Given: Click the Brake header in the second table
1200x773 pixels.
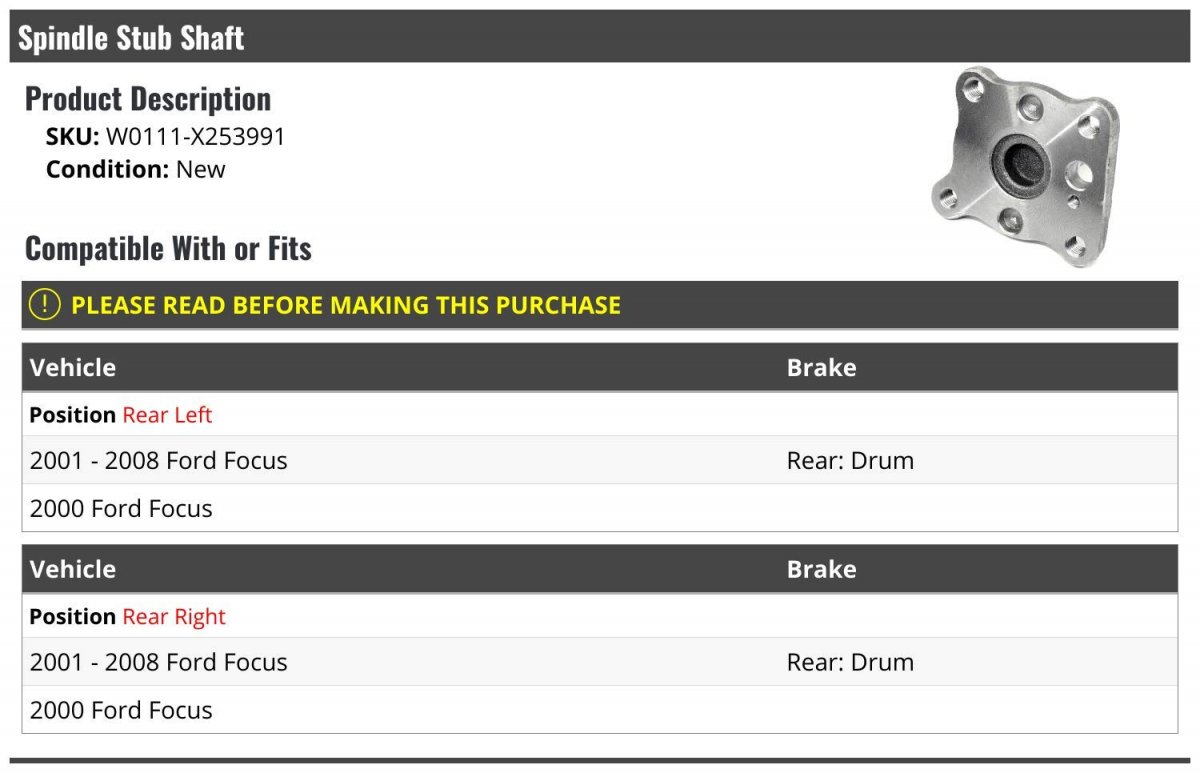Looking at the screenshot, I should (x=821, y=569).
